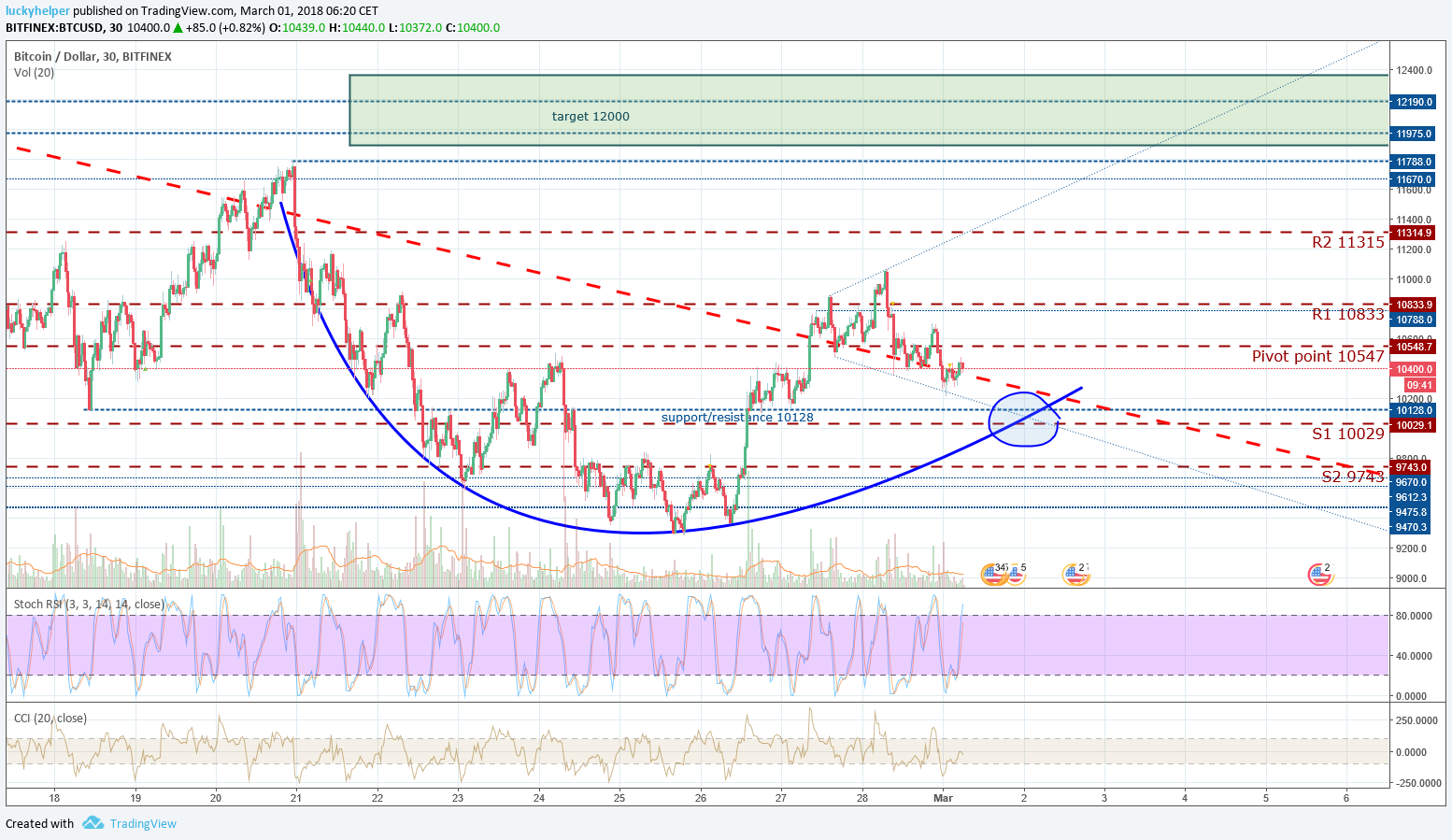1452x840 pixels.
Task: Click the red 11314.9 price axis tag
Action: click(x=1415, y=233)
